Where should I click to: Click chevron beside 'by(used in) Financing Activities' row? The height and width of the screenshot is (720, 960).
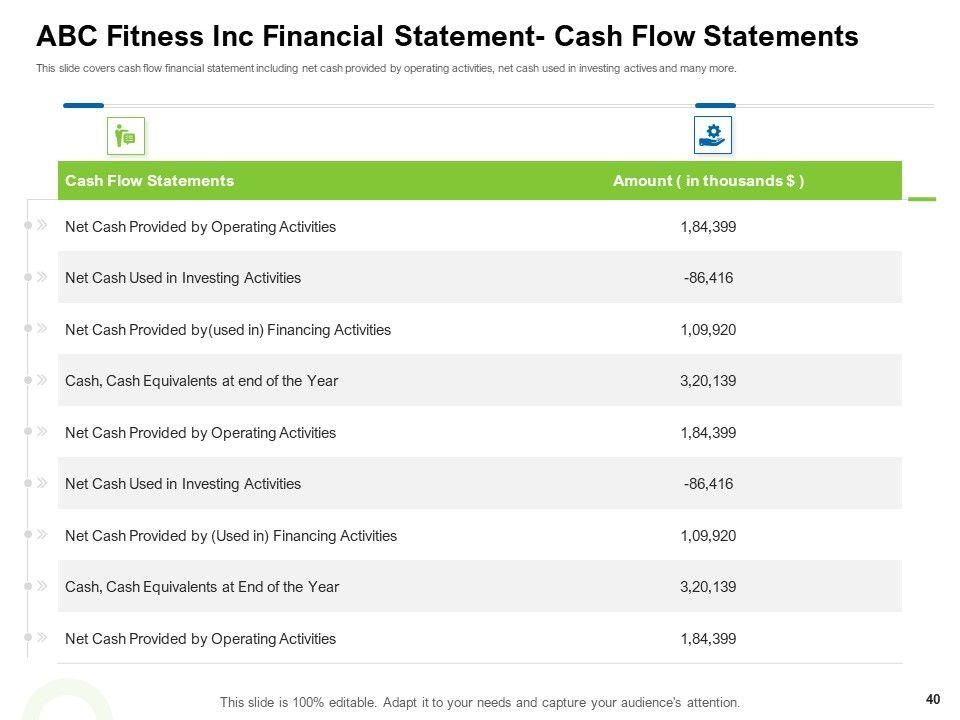click(x=42, y=329)
